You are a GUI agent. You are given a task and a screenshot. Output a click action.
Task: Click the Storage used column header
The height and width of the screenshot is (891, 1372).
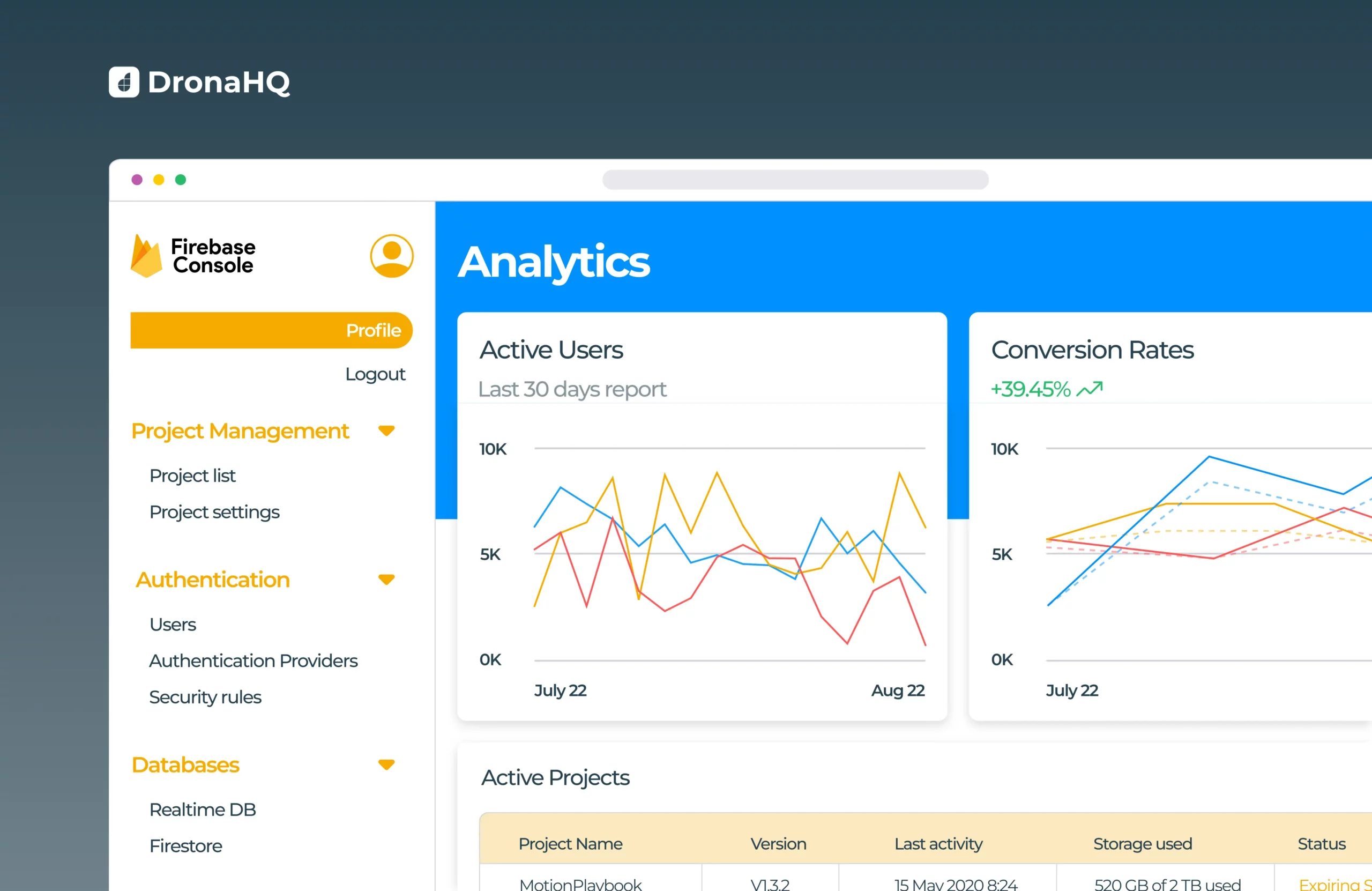[1142, 844]
